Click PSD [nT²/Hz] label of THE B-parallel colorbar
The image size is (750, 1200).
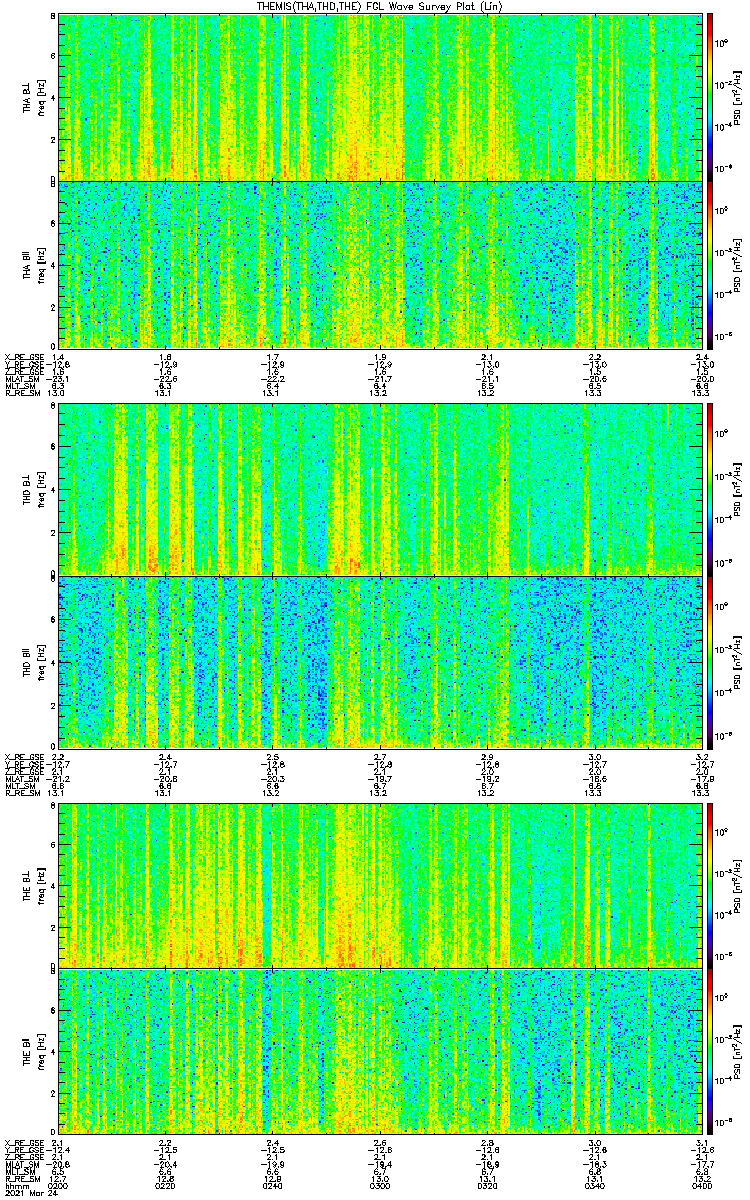737,1053
